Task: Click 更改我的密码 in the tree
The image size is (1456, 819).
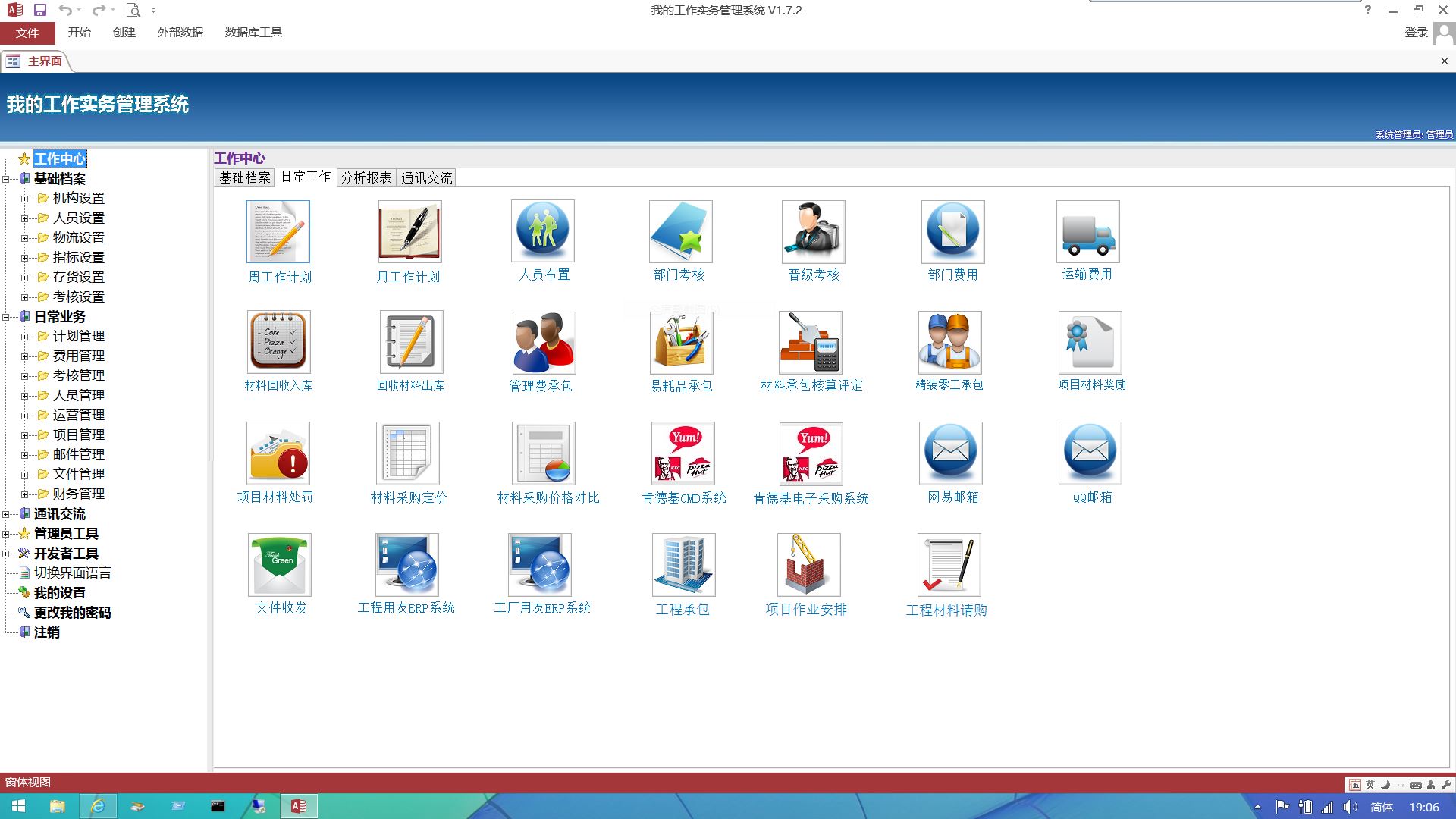Action: (x=72, y=612)
